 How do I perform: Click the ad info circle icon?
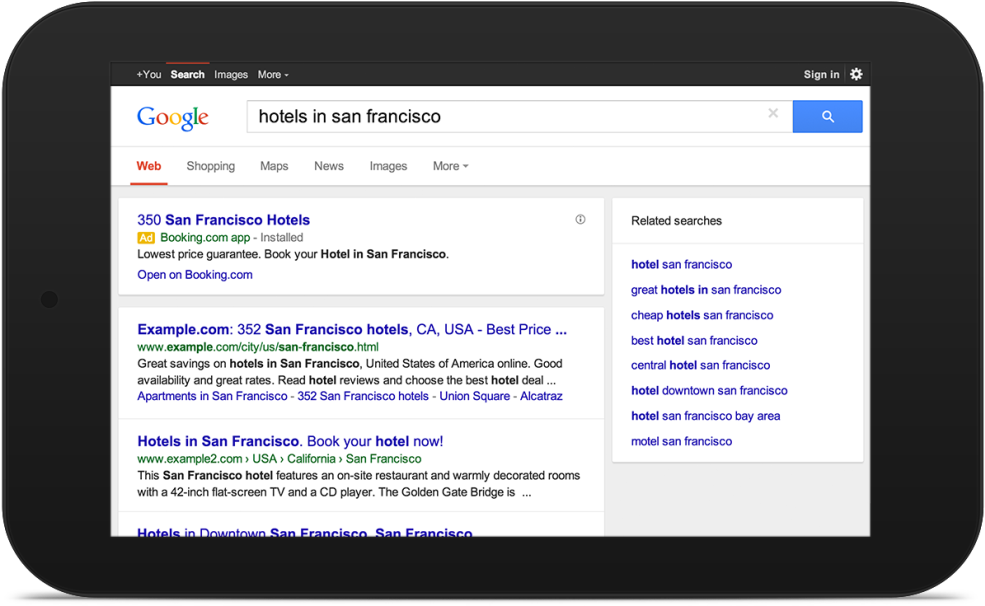point(580,220)
